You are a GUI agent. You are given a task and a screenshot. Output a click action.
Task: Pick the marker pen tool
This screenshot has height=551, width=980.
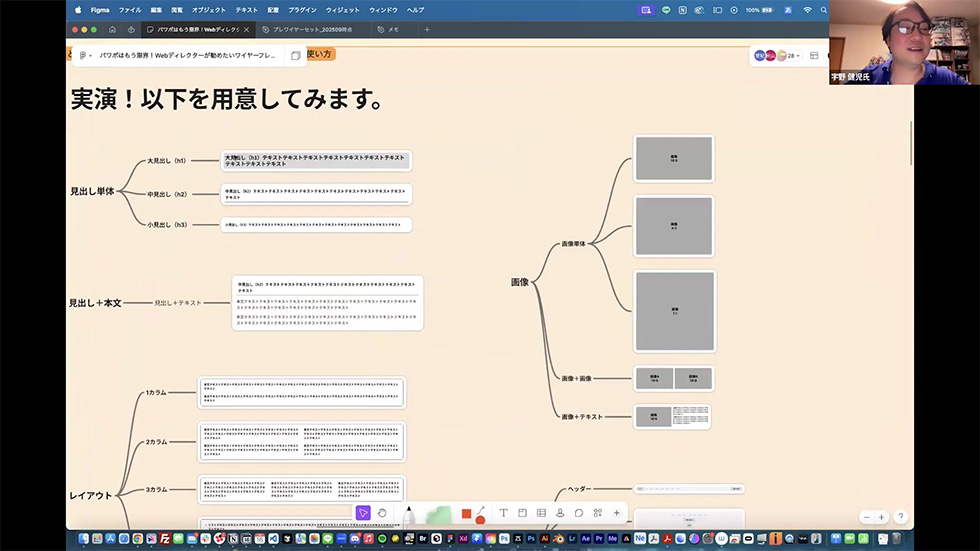[409, 515]
